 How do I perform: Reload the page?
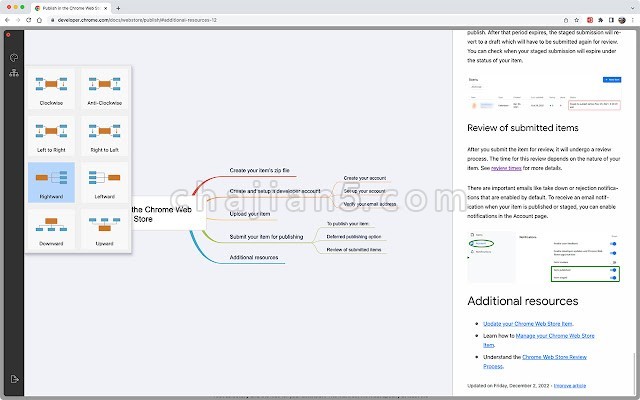point(29,20)
